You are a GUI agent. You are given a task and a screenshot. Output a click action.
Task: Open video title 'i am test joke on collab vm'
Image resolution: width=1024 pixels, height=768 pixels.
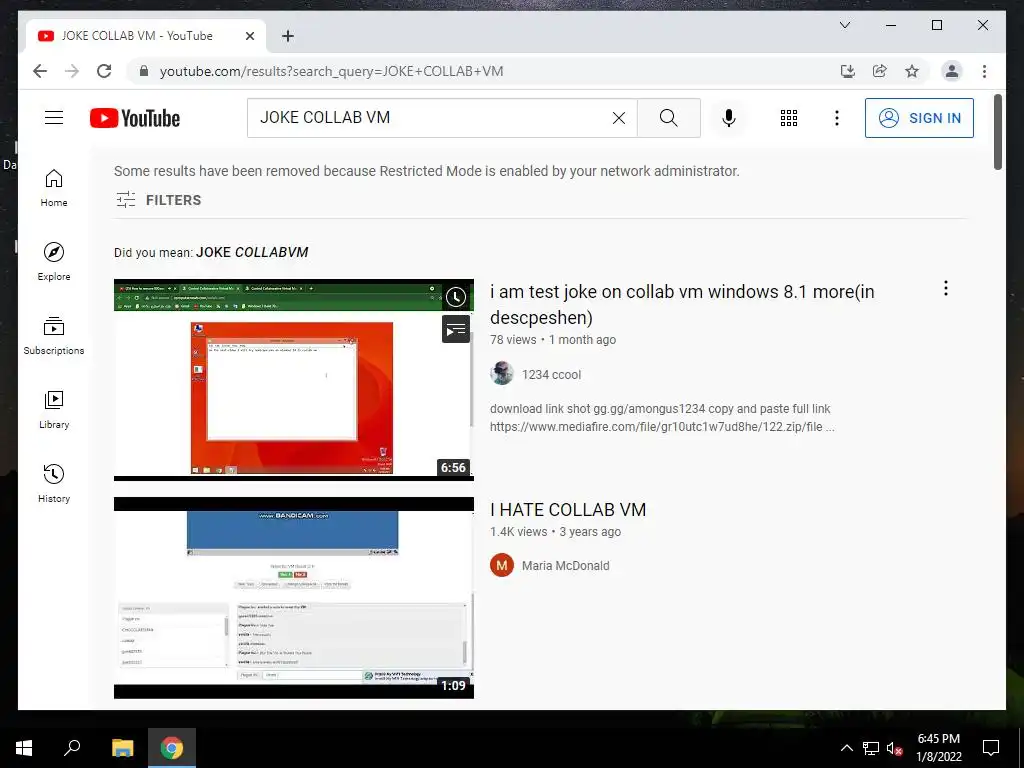click(682, 304)
